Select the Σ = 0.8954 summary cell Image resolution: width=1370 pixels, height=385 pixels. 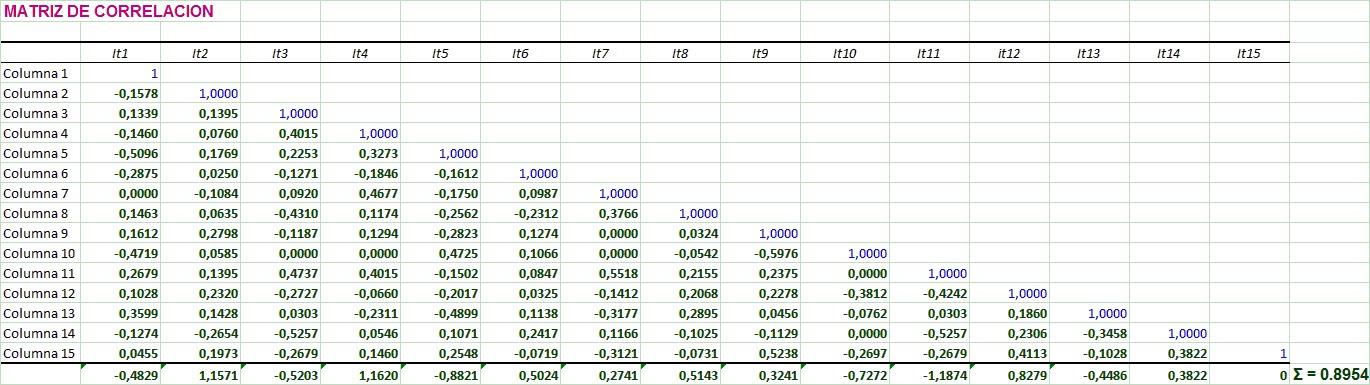coord(1330,374)
